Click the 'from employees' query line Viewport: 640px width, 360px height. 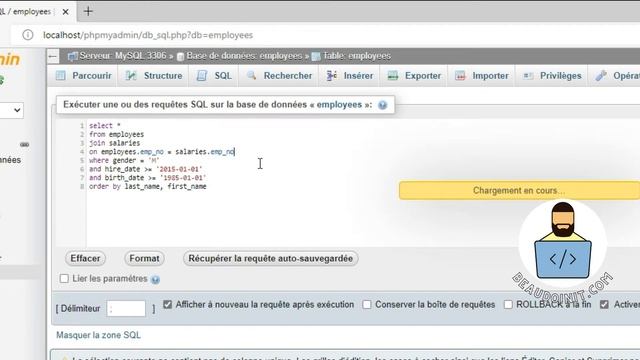[116, 134]
